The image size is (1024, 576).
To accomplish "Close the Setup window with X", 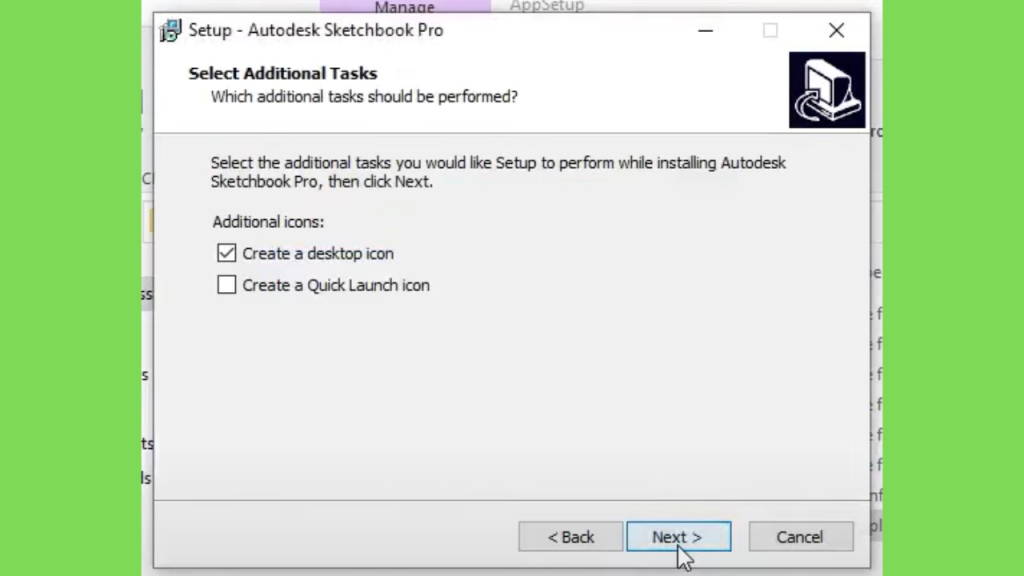I will (837, 31).
